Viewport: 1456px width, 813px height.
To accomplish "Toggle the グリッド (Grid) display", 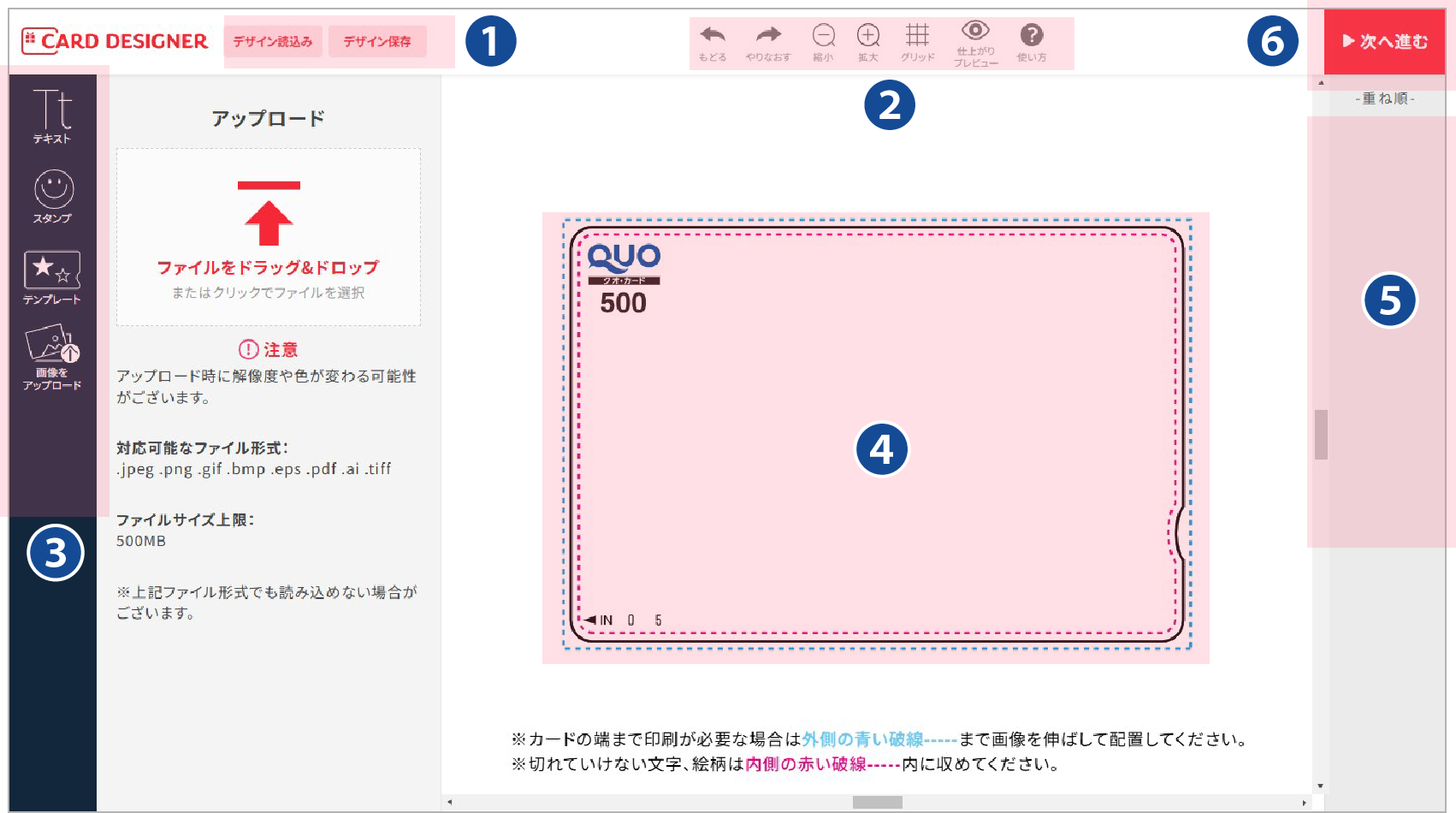I will click(x=917, y=42).
